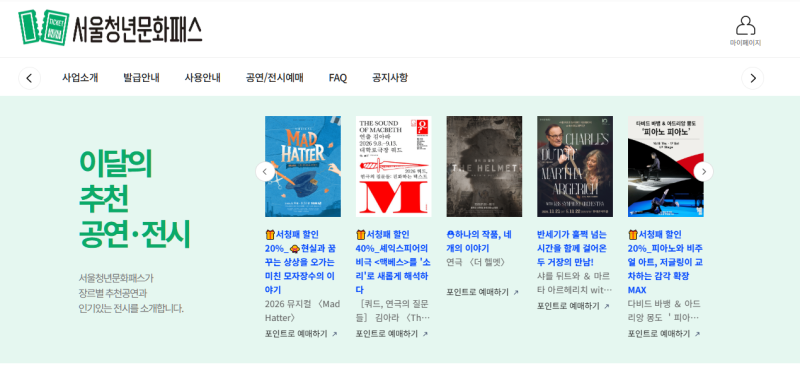Click the emoji icon before 하나의 작품
This screenshot has width=800, height=374.
[450, 235]
